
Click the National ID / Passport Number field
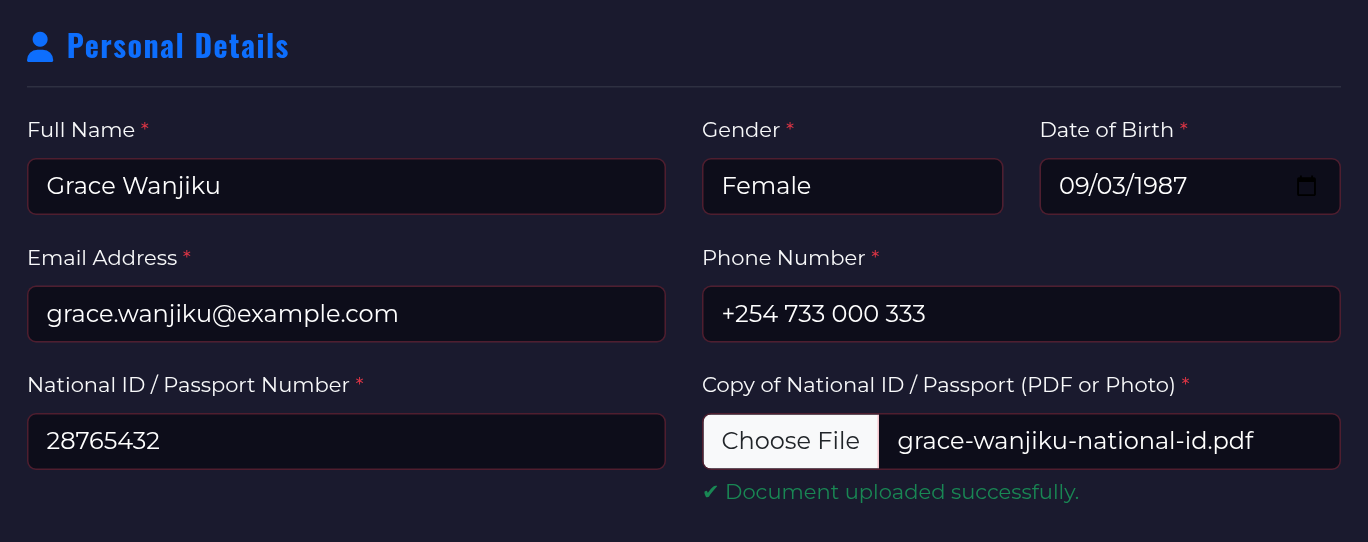346,441
